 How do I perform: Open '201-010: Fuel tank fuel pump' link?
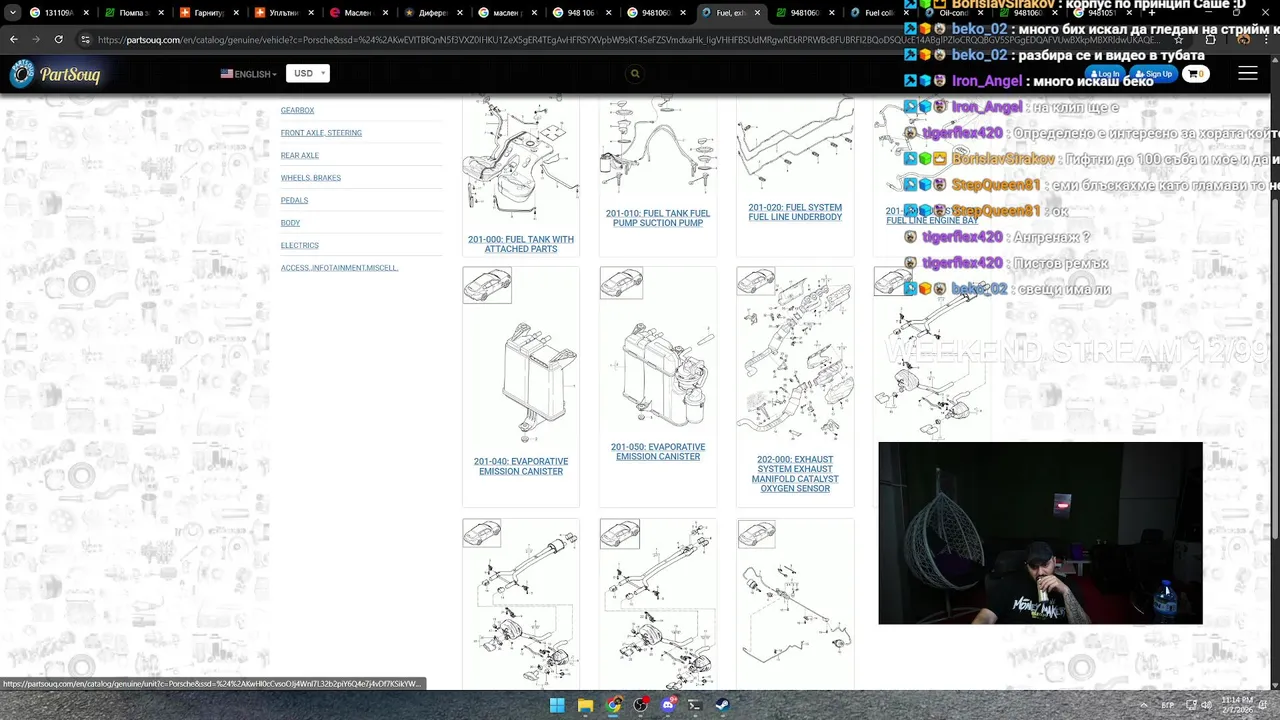pos(658,218)
